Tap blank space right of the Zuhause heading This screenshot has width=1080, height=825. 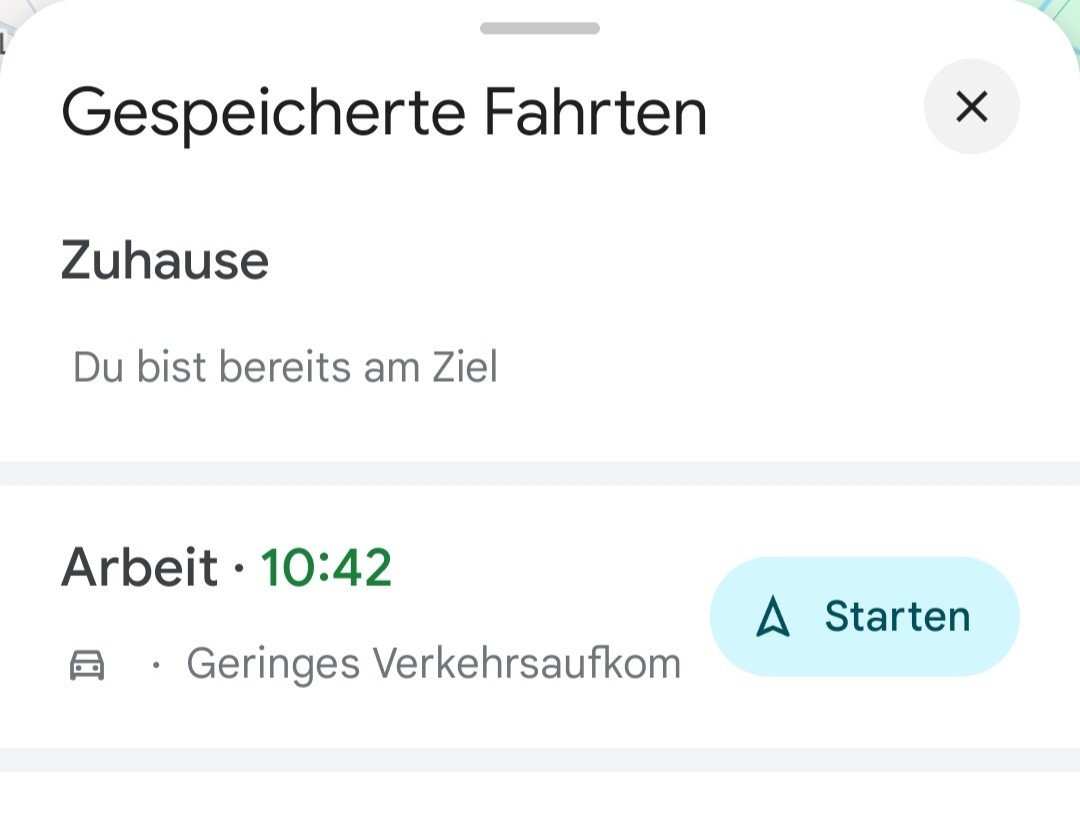(x=650, y=261)
